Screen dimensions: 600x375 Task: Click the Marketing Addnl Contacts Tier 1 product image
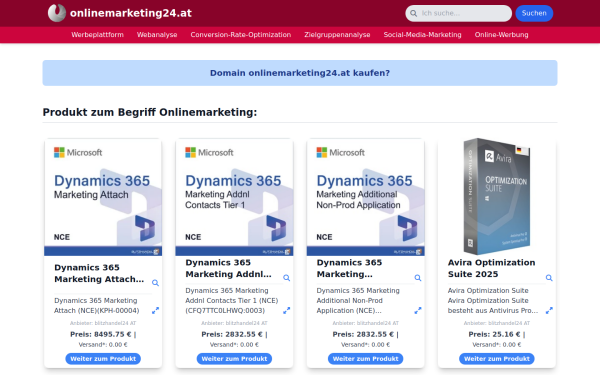[234, 197]
